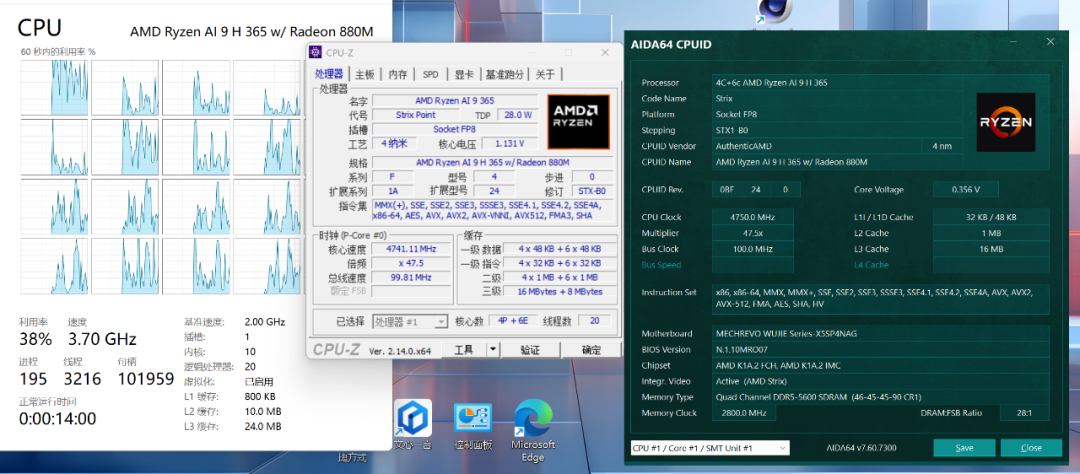Viewport: 1080px width, 474px height.
Task: Click the Core Voltage 0.356 V value
Action: [965, 189]
